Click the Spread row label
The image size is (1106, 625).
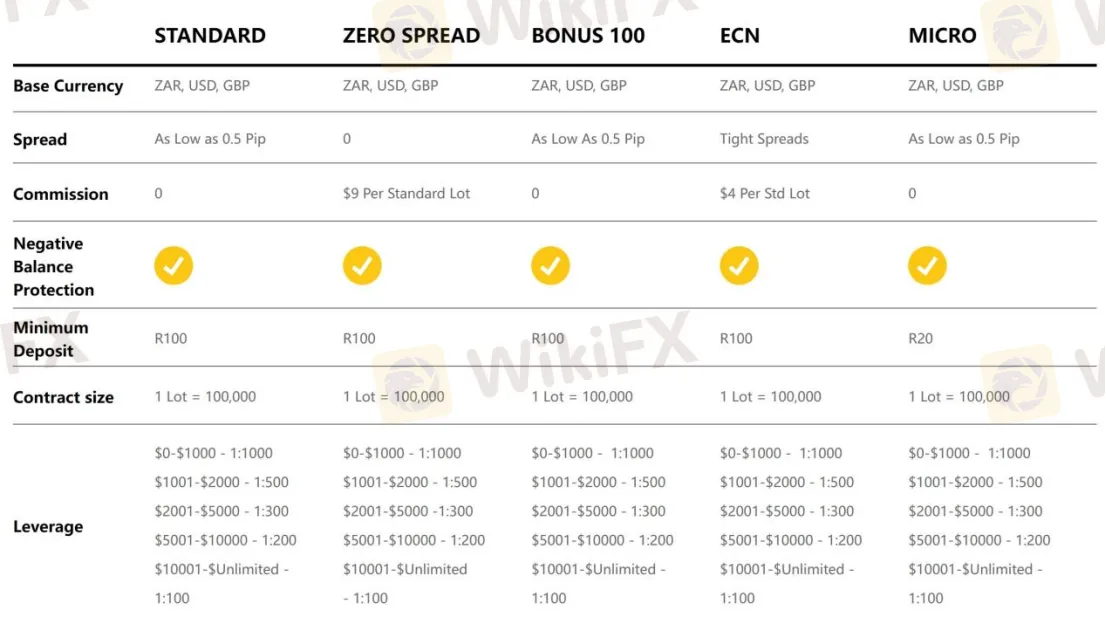click(40, 140)
